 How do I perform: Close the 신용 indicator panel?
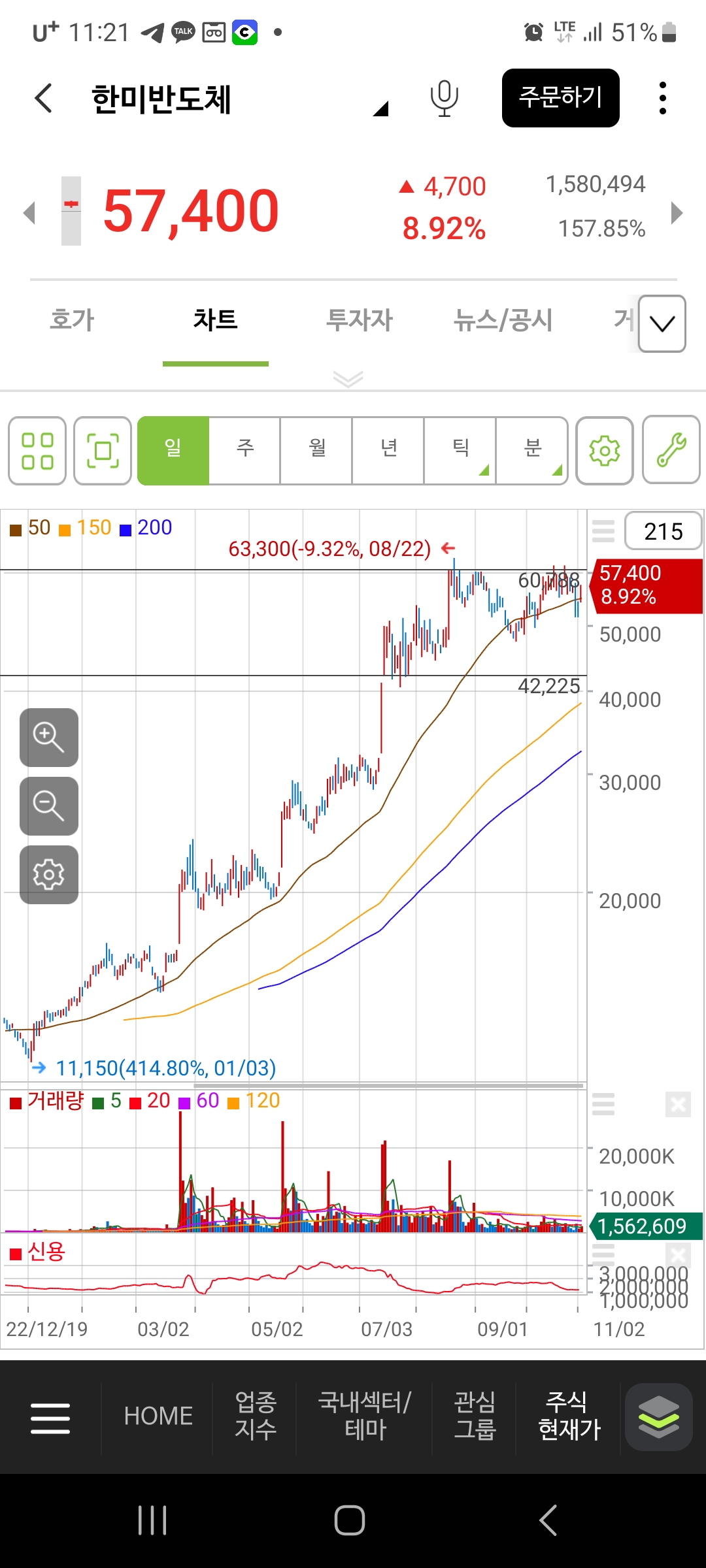(x=678, y=1255)
